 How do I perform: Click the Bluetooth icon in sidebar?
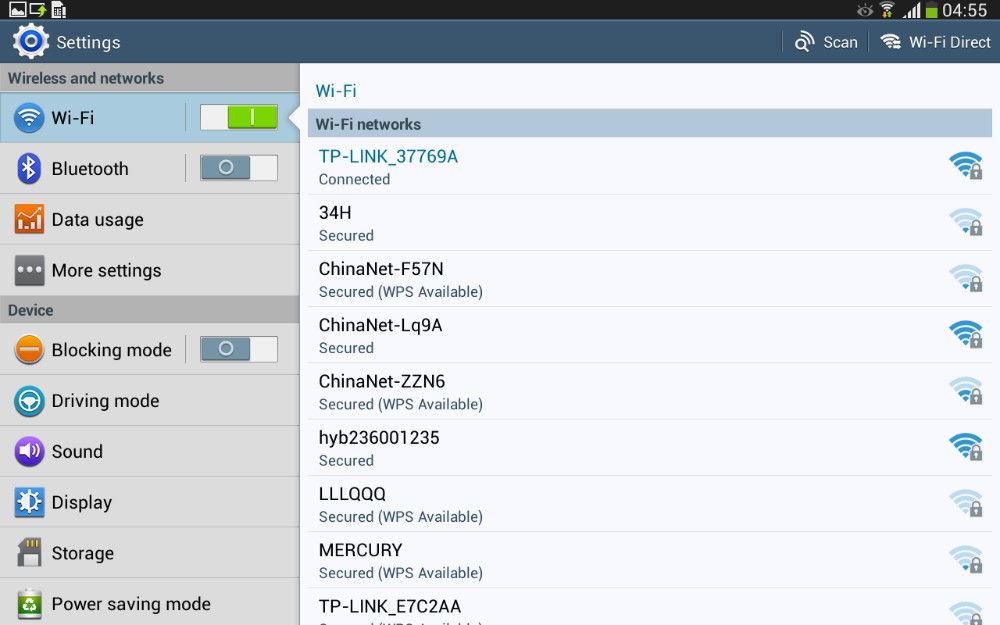click(x=29, y=168)
